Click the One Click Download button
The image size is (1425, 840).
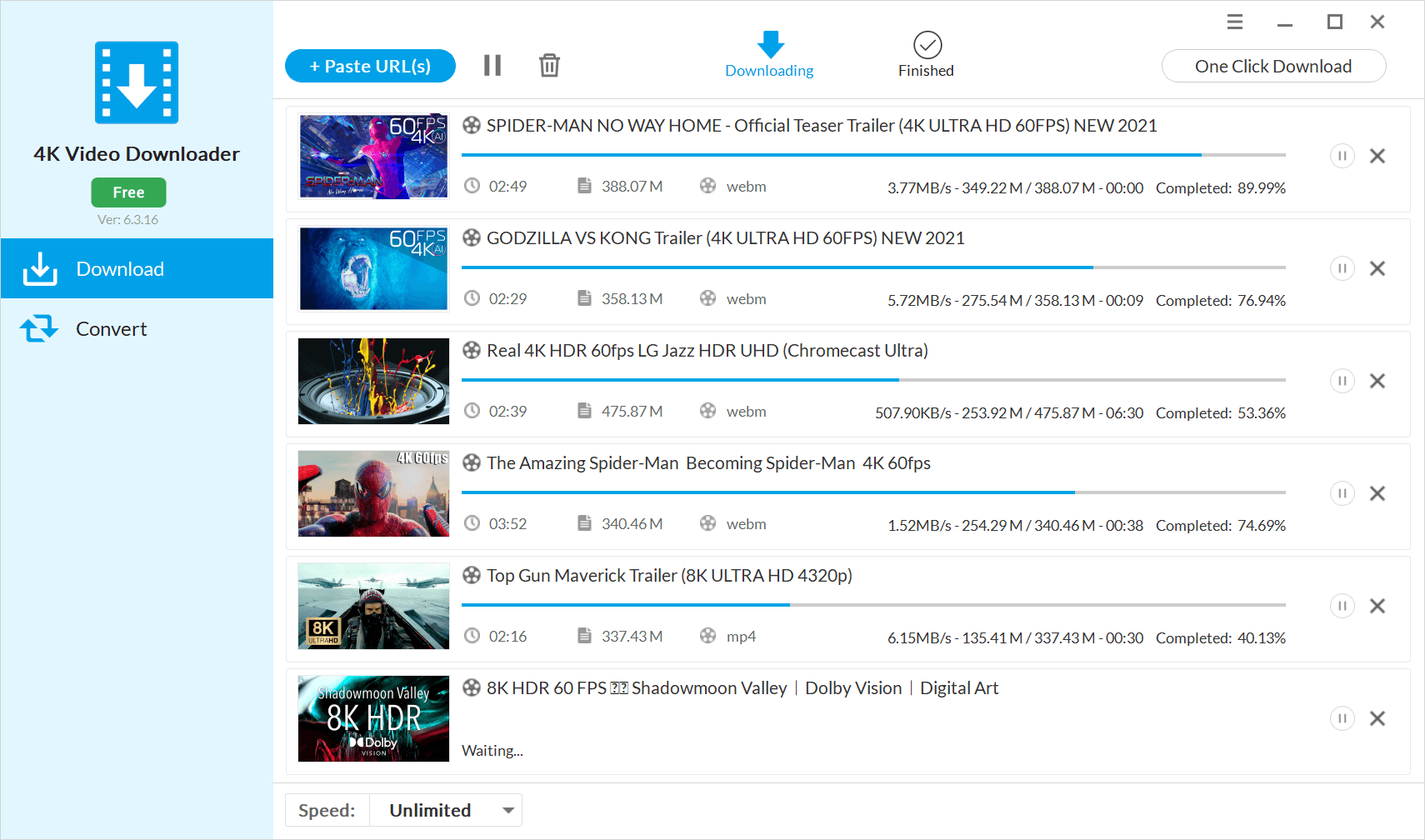(1273, 66)
